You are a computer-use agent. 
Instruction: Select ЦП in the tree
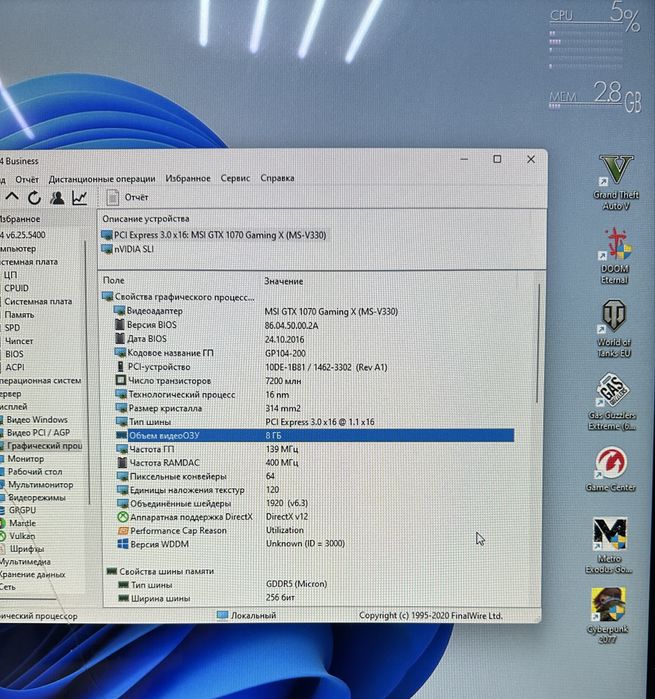tap(10, 275)
